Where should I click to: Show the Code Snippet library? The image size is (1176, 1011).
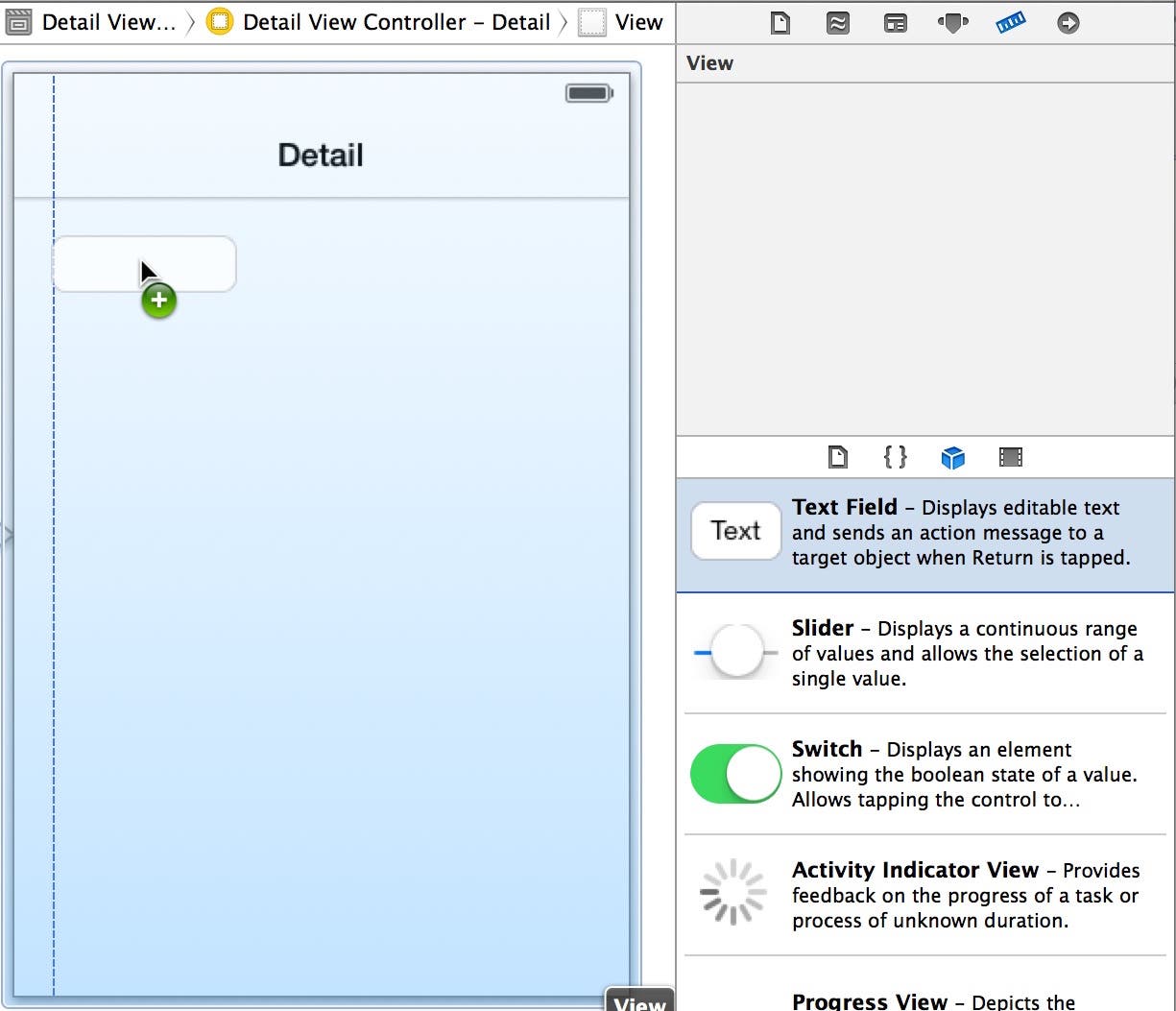[895, 457]
